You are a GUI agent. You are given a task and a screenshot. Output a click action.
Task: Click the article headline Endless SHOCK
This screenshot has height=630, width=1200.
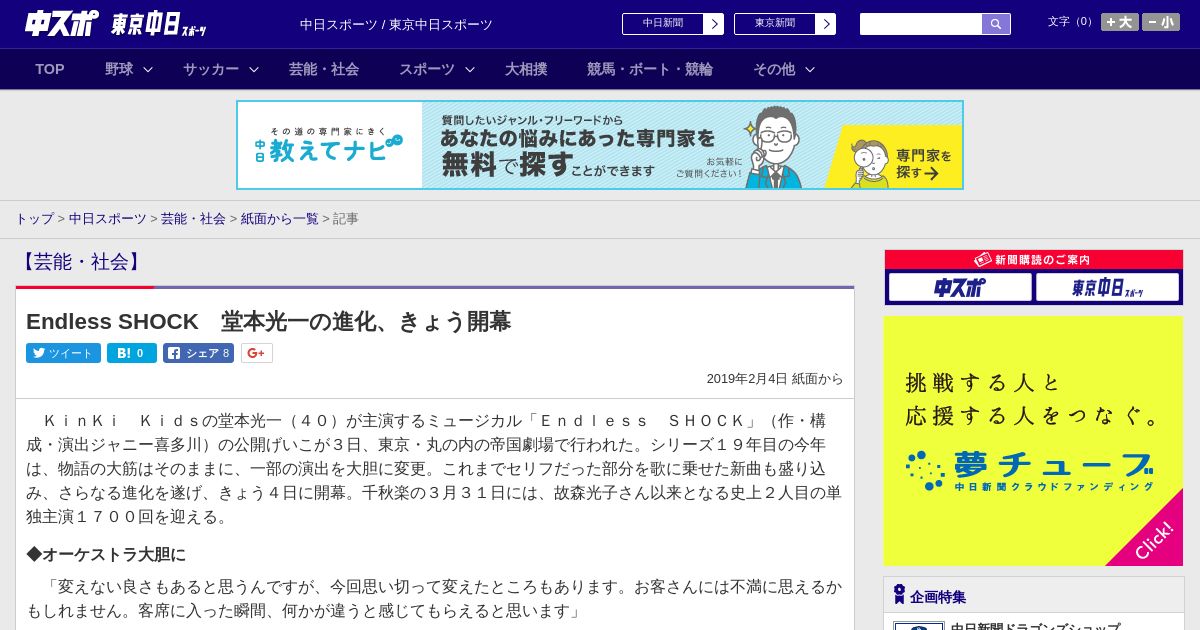pyautogui.click(x=268, y=322)
